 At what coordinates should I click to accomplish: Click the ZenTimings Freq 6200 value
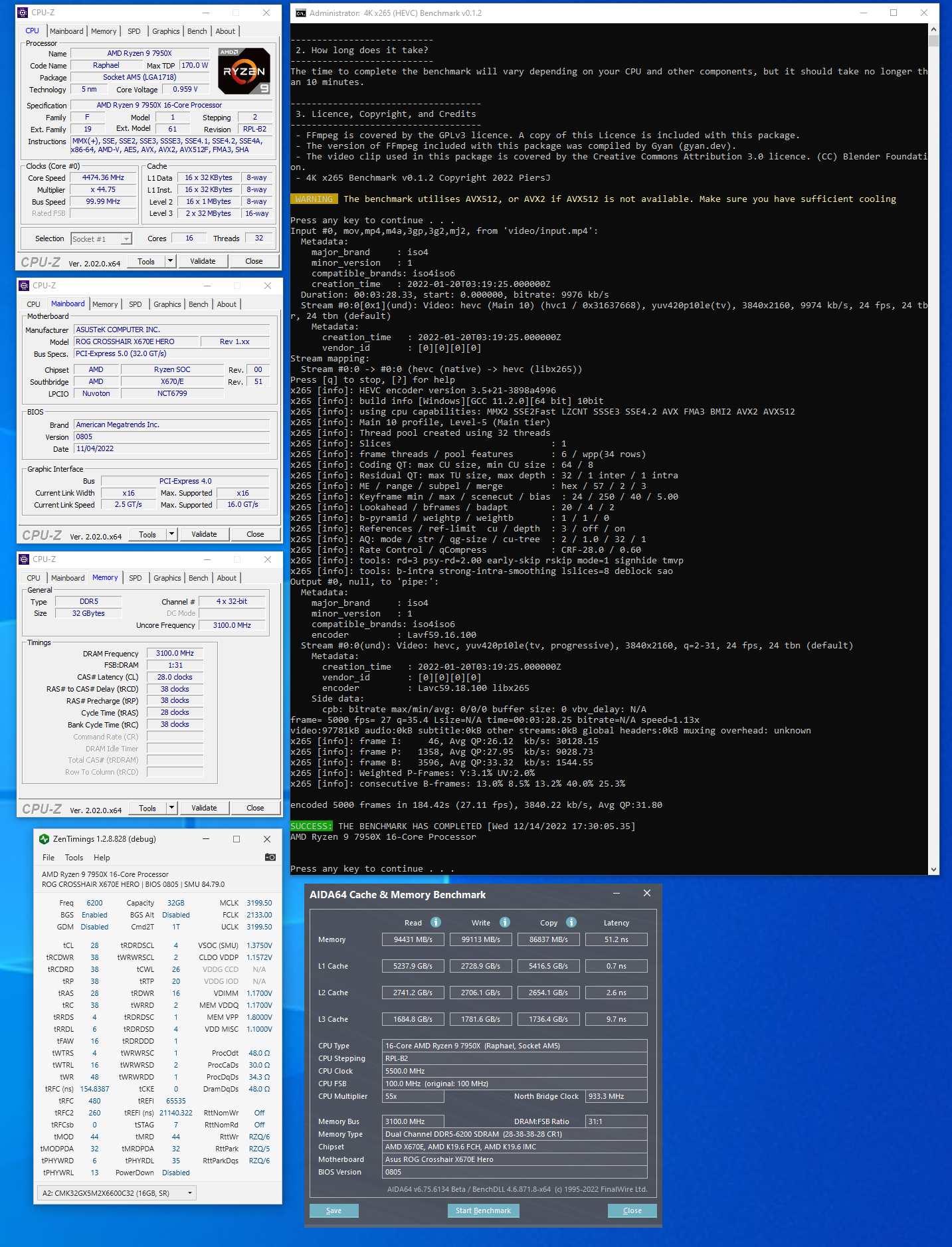94,903
